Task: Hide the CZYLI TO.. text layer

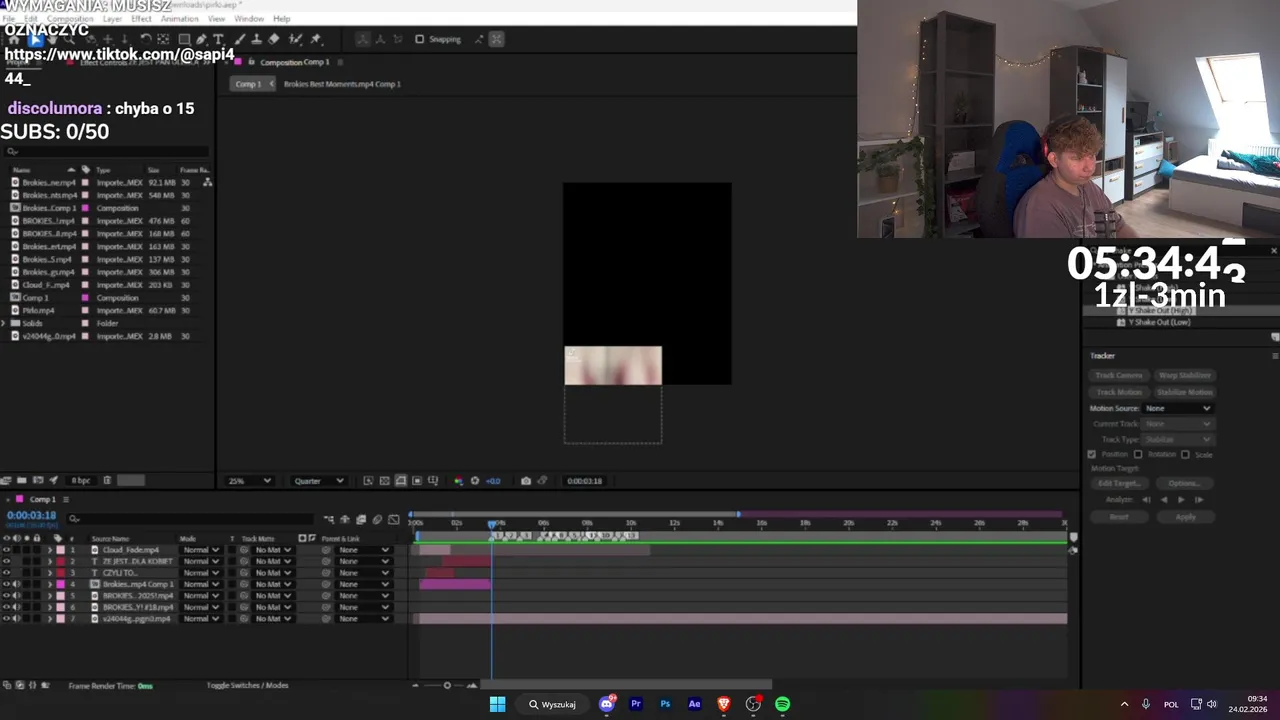Action: coord(7,573)
